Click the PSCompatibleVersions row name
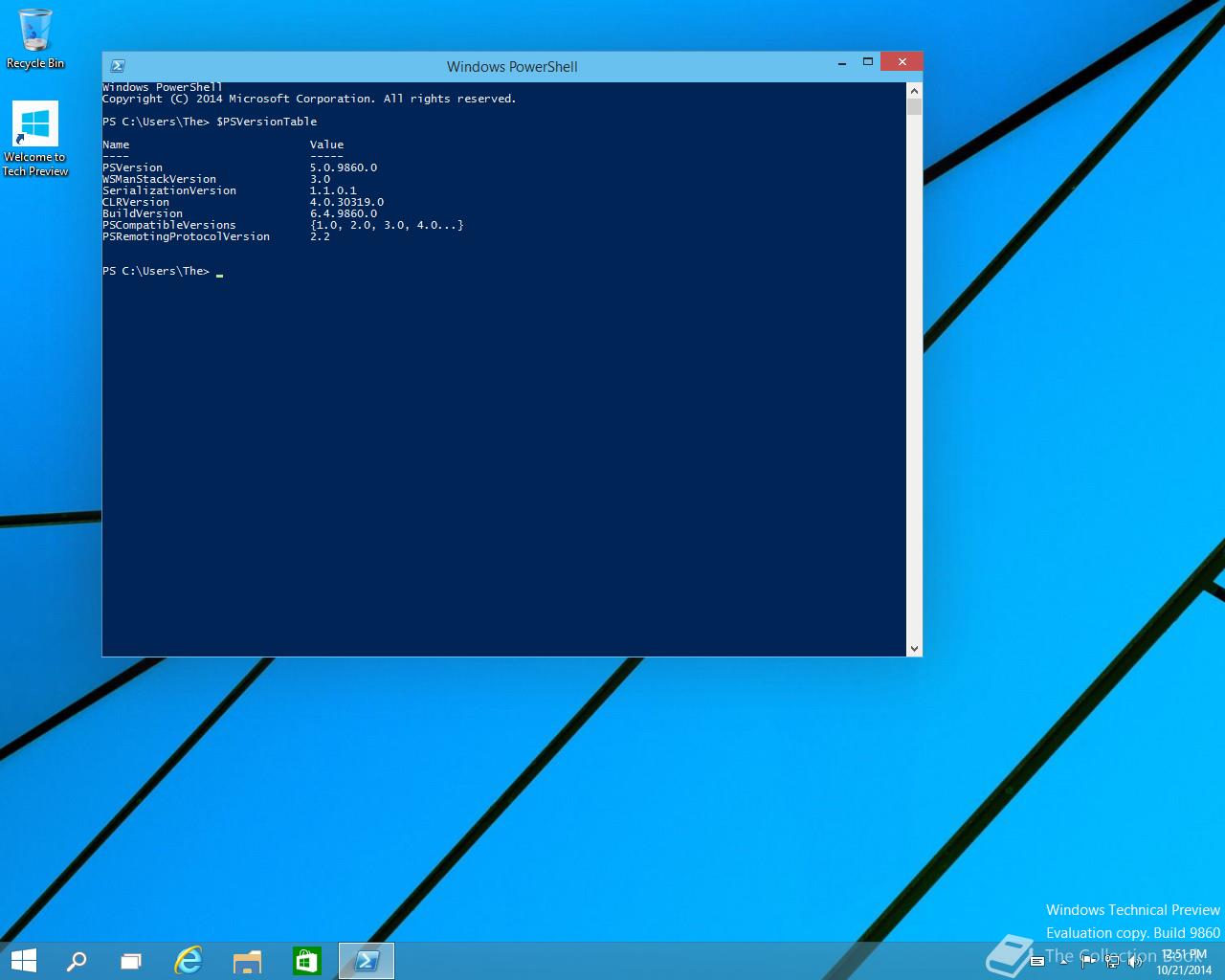Image resolution: width=1225 pixels, height=980 pixels. 169,225
